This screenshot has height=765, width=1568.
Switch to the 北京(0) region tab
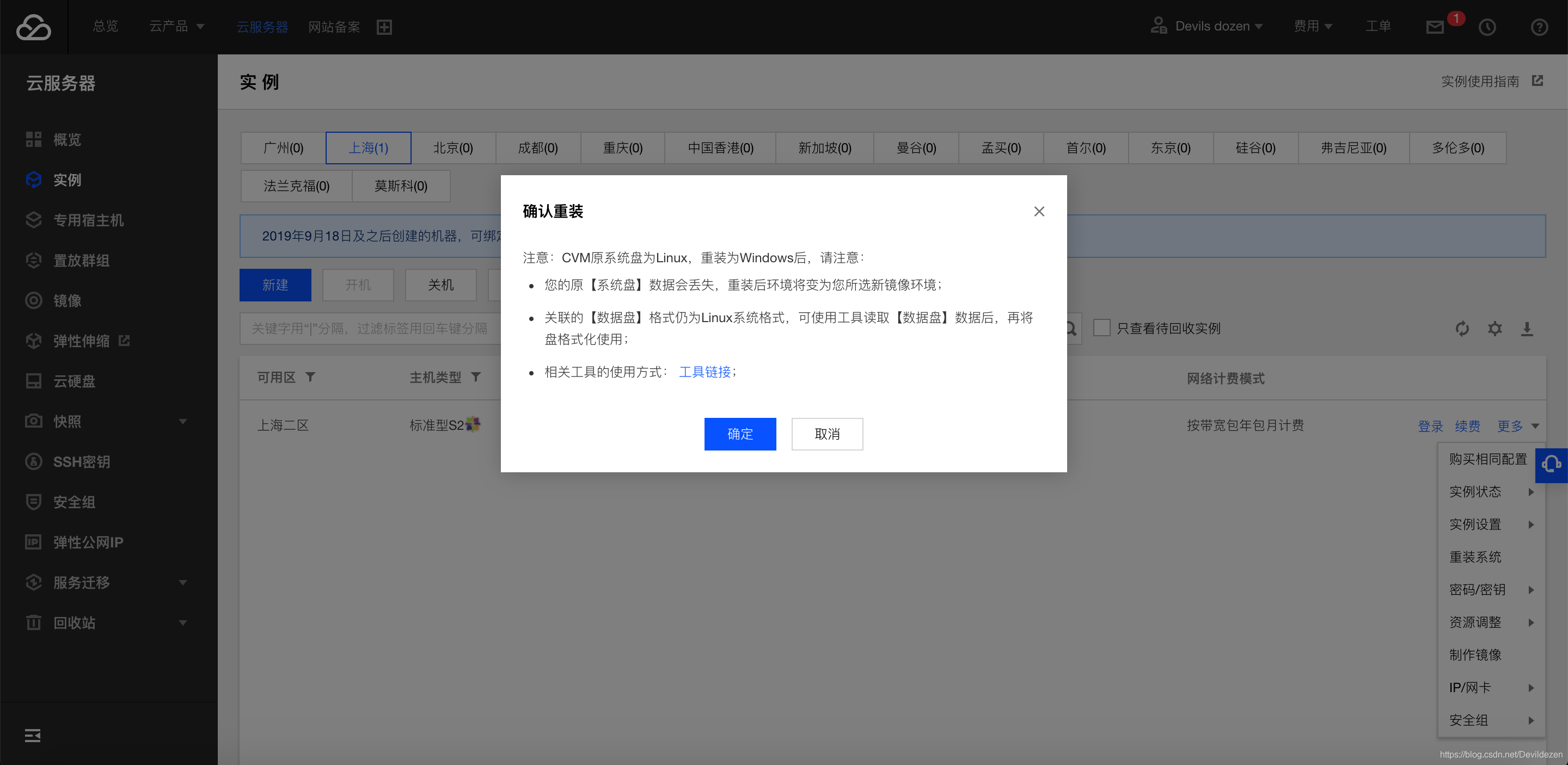[452, 147]
